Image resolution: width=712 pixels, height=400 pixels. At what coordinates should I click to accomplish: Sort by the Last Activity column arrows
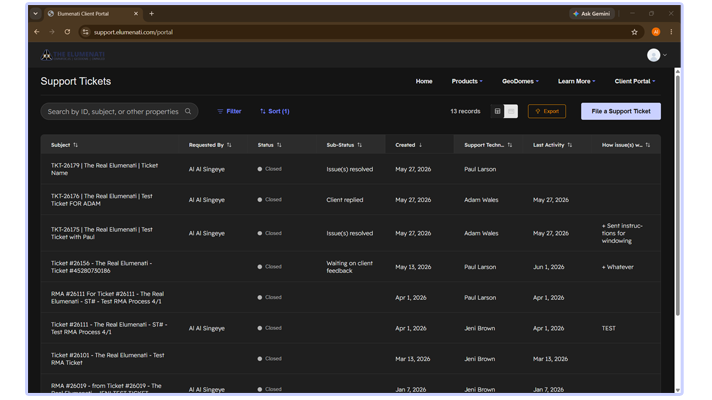coord(570,145)
